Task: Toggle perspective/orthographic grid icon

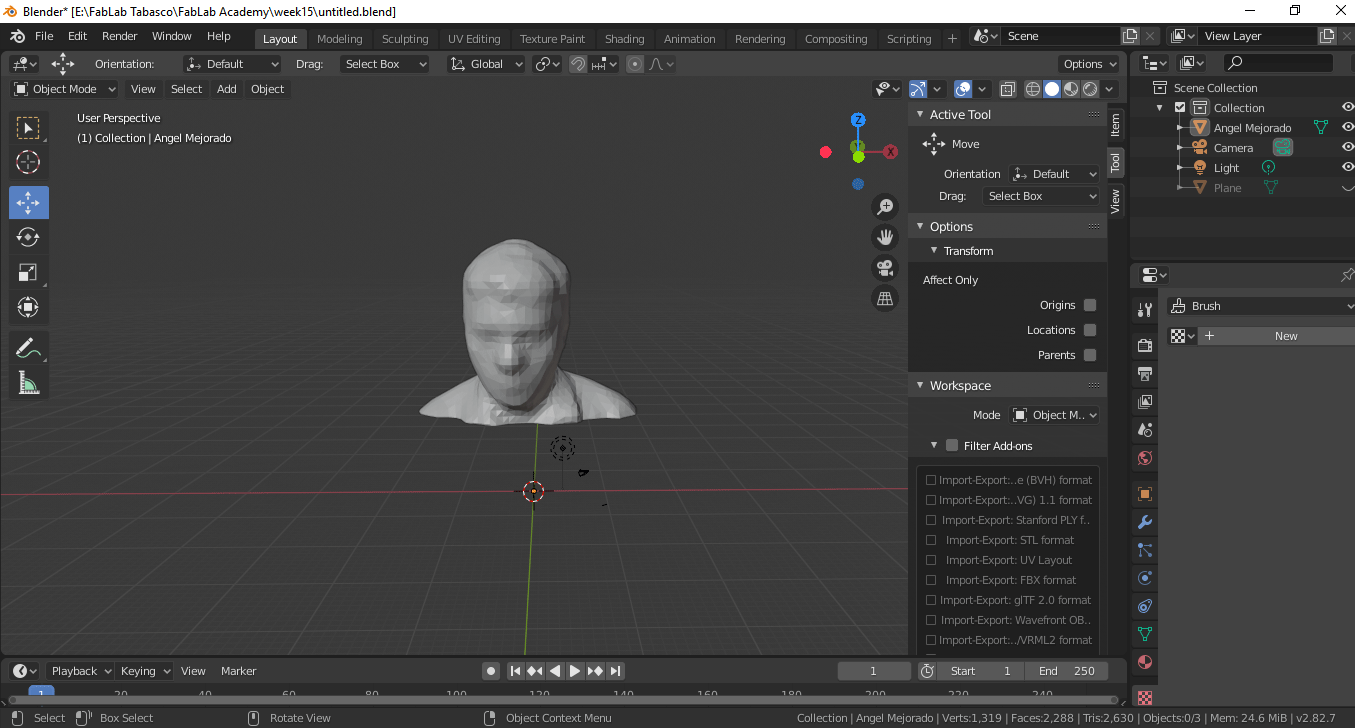Action: (885, 298)
